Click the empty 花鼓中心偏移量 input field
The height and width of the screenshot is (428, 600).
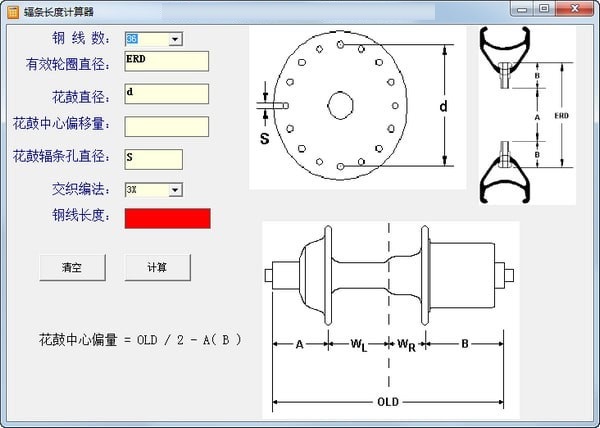coord(166,127)
